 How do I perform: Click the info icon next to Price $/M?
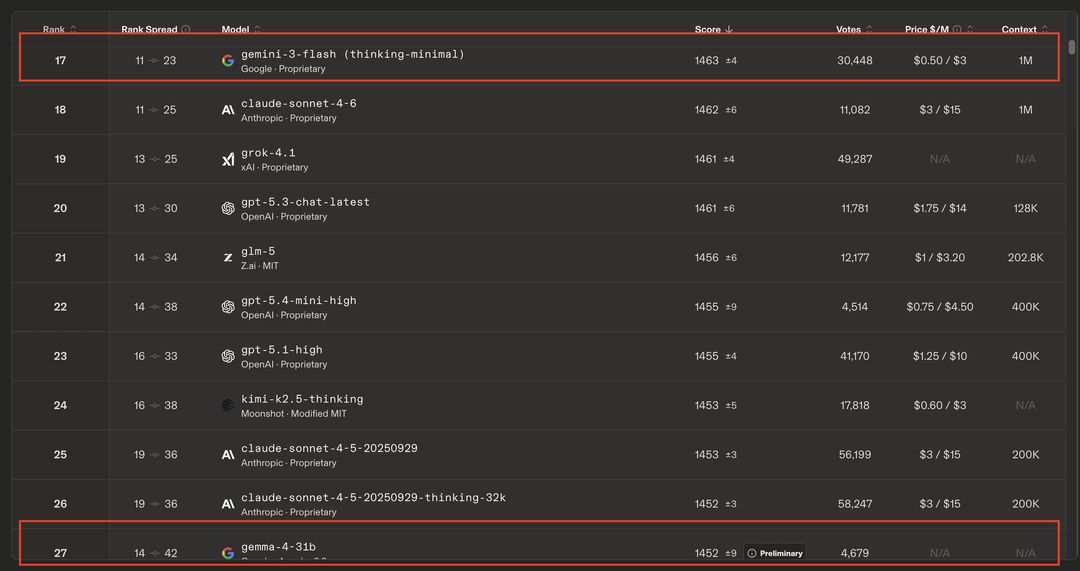point(957,30)
